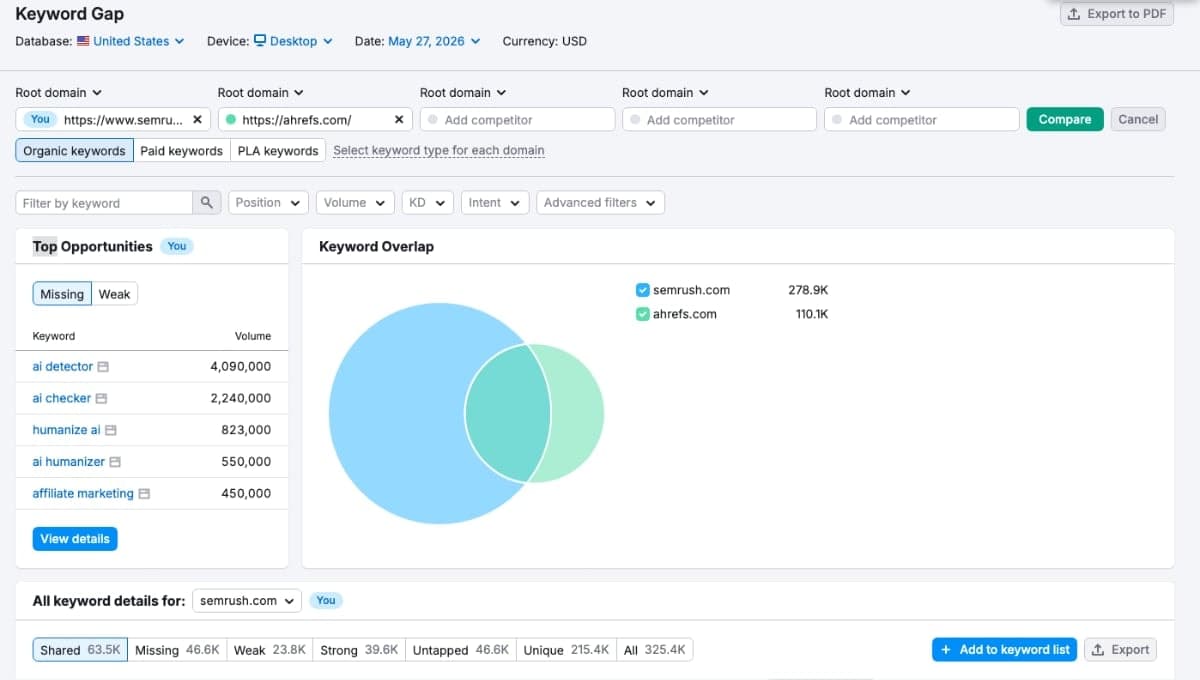Uncheck the semrush.com legend checkbox
Screen dimensions: 1200x680
pos(643,290)
